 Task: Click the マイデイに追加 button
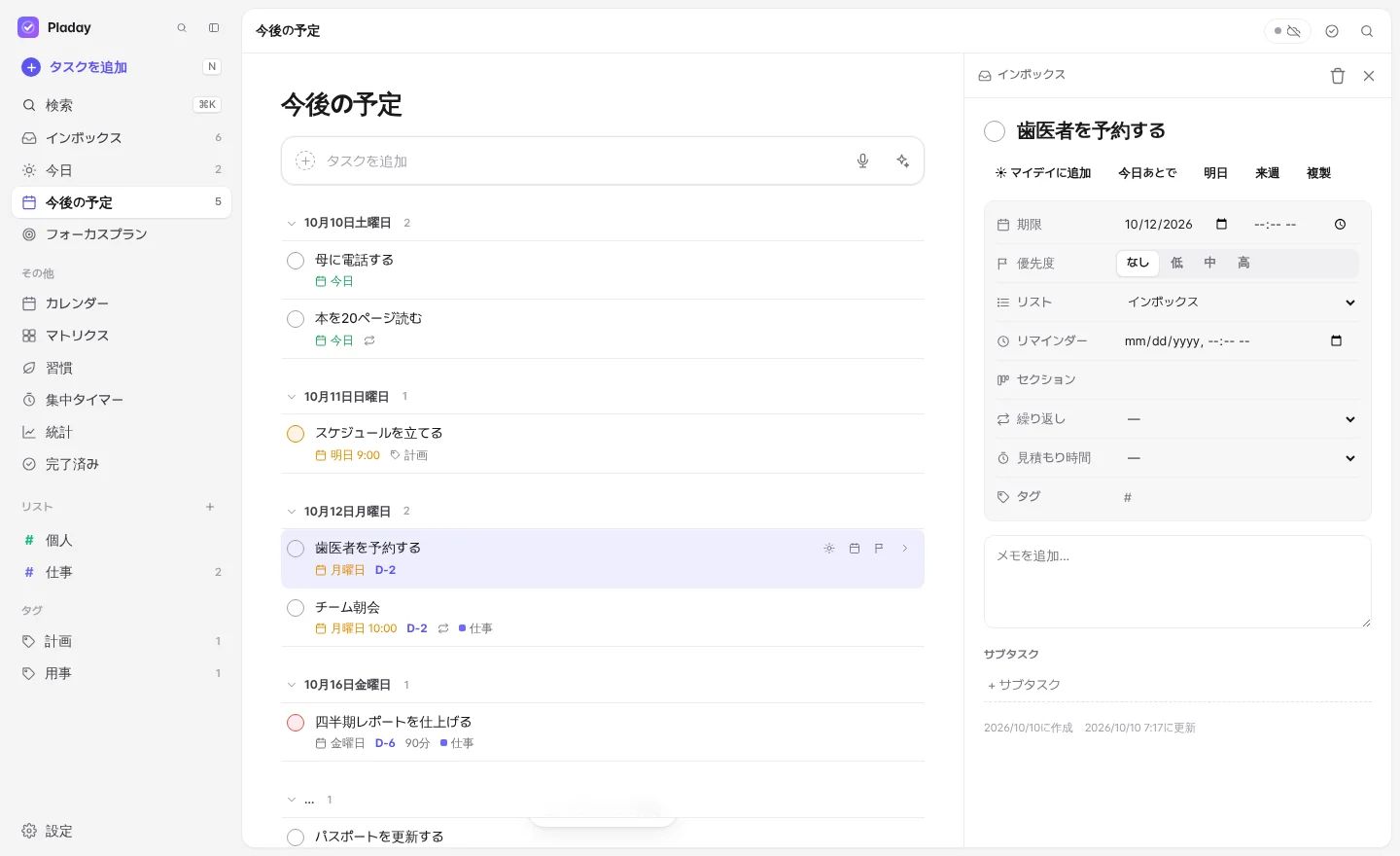1043,173
